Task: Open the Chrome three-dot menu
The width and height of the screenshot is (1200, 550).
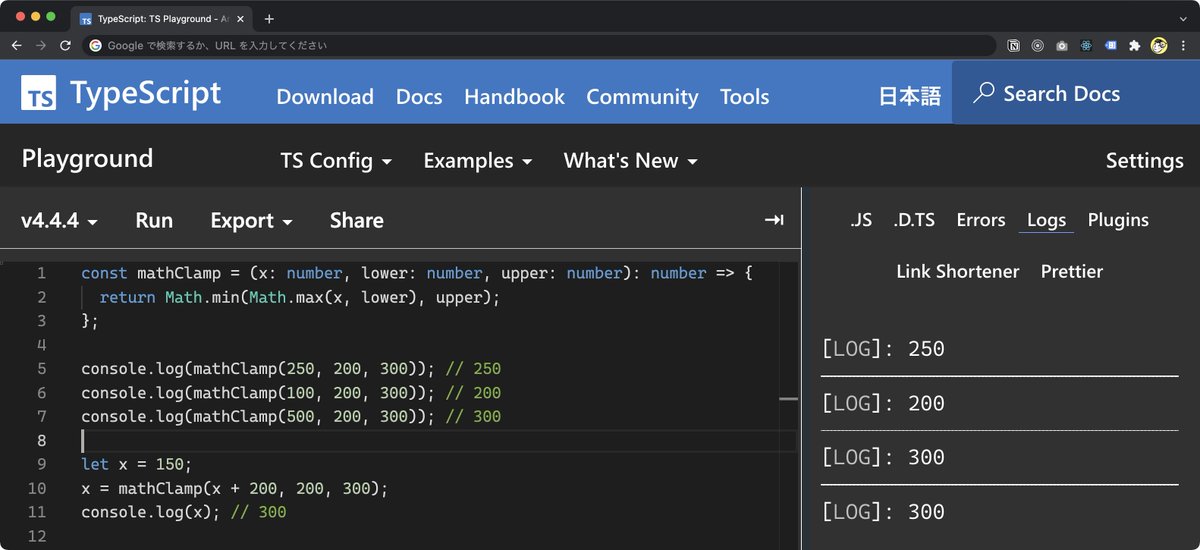Action: tap(1183, 45)
